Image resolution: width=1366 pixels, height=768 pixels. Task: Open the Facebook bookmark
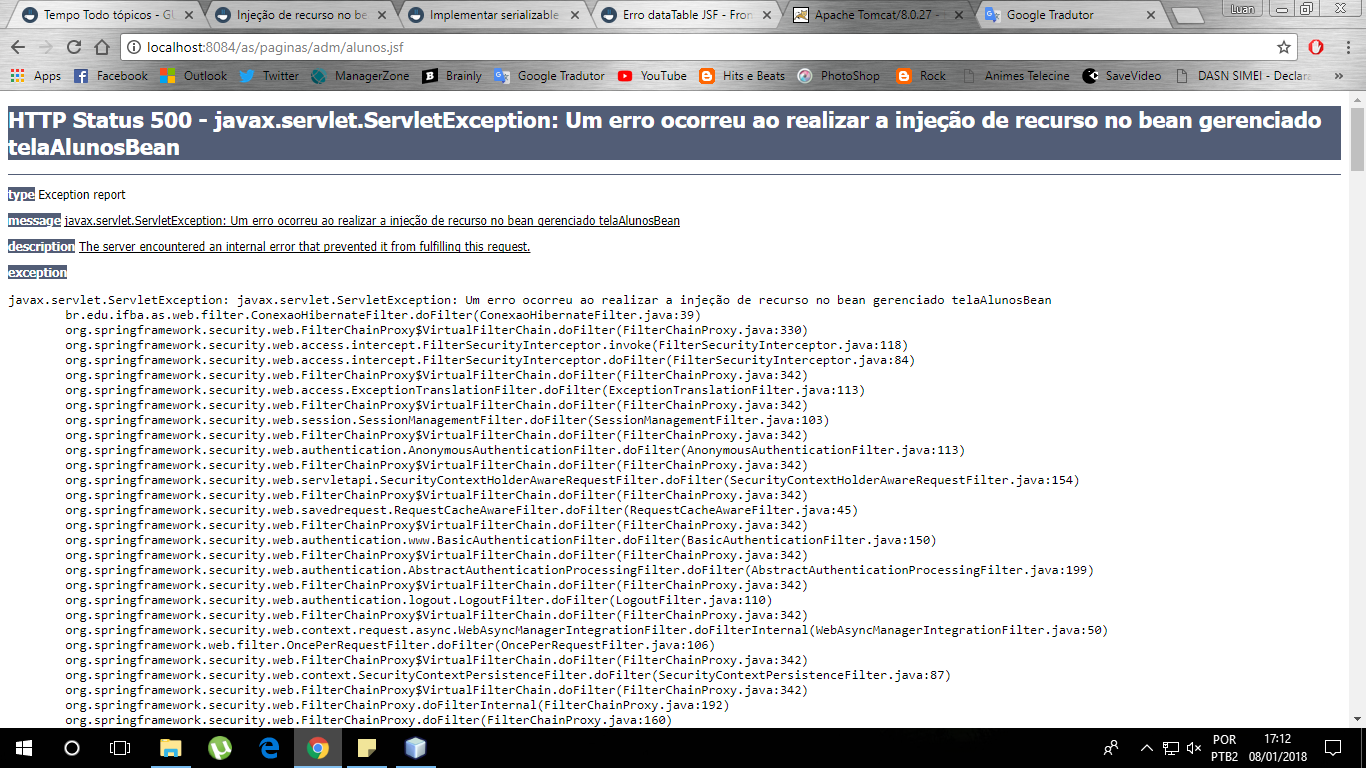click(111, 76)
